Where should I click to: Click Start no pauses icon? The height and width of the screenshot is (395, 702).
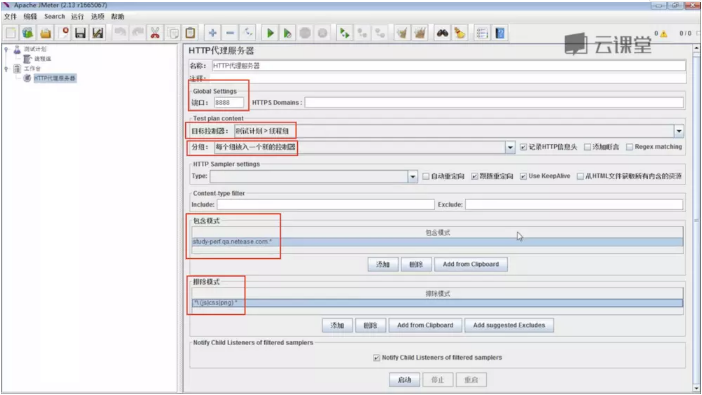287,33
